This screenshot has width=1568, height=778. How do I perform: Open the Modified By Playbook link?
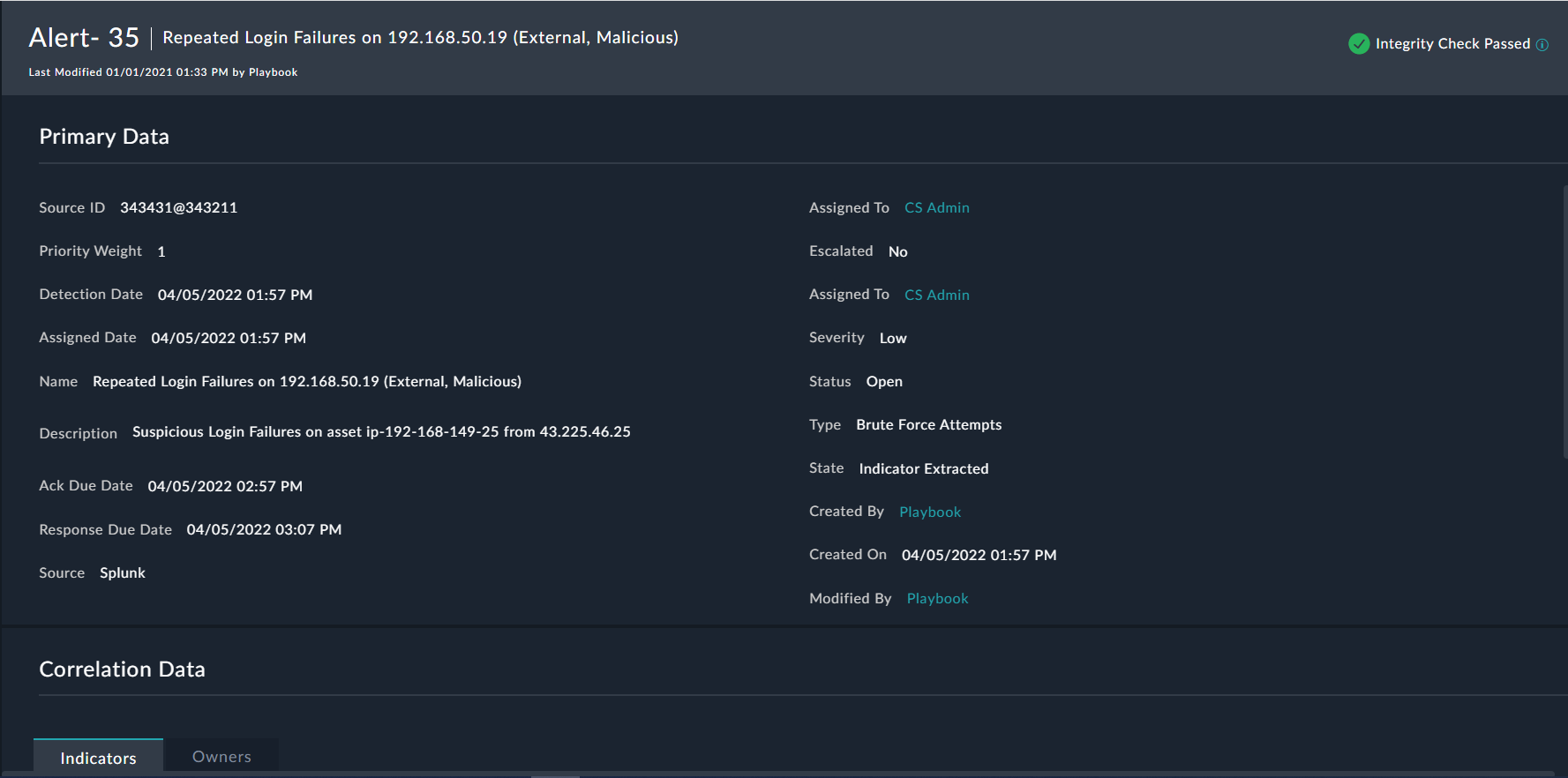coord(937,598)
